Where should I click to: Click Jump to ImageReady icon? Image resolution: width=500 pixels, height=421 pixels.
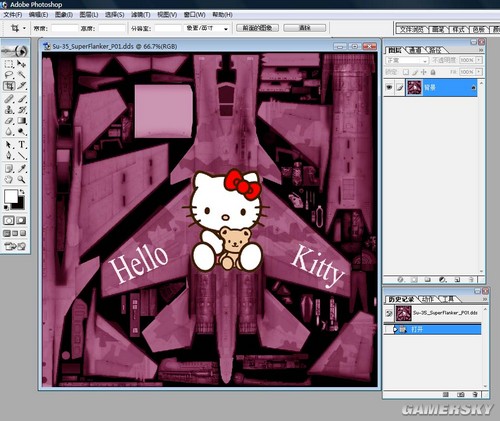pyautogui.click(x=15, y=246)
